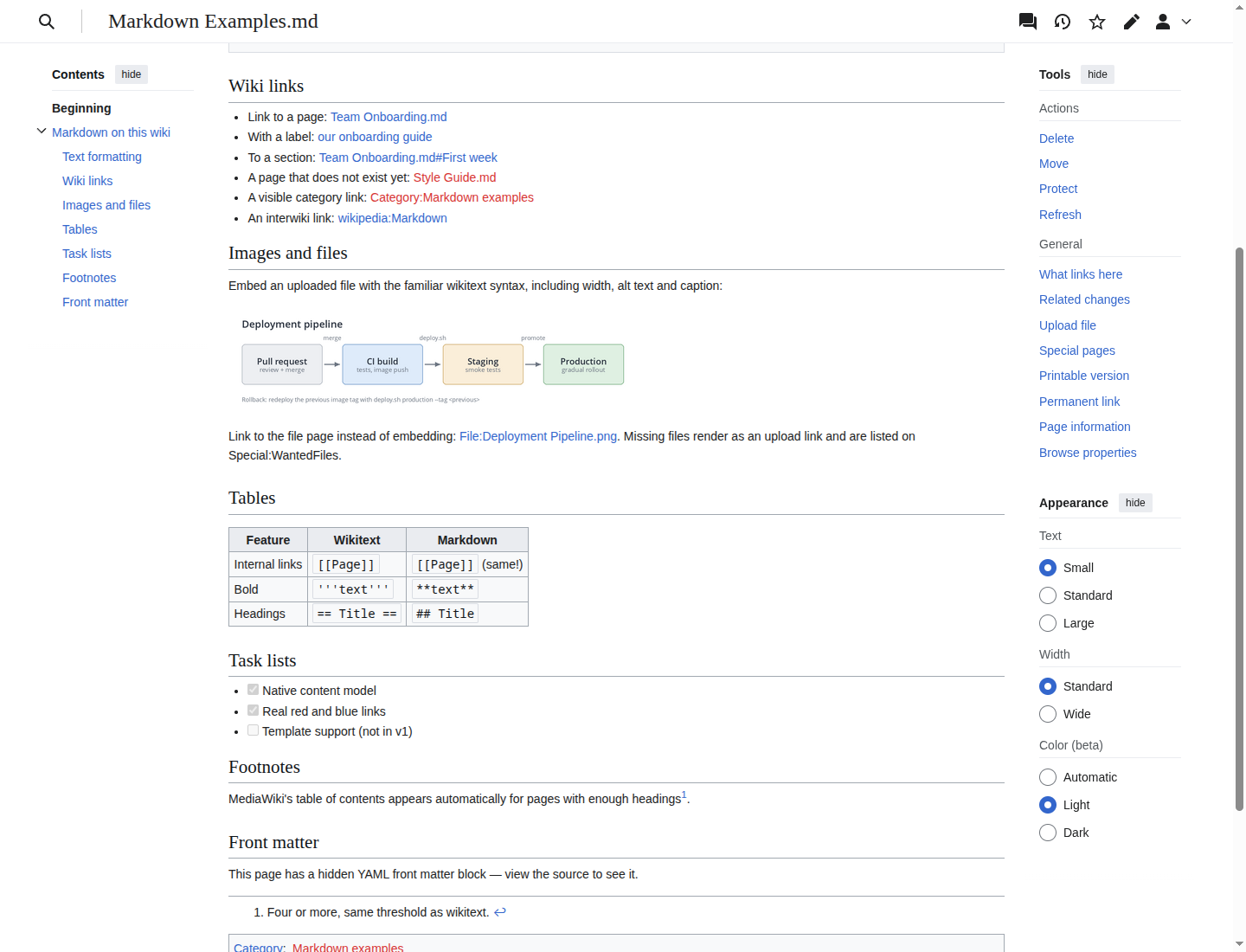The height and width of the screenshot is (952, 1246).
Task: Click the '''text''' wikitext table cell
Action: (x=356, y=589)
